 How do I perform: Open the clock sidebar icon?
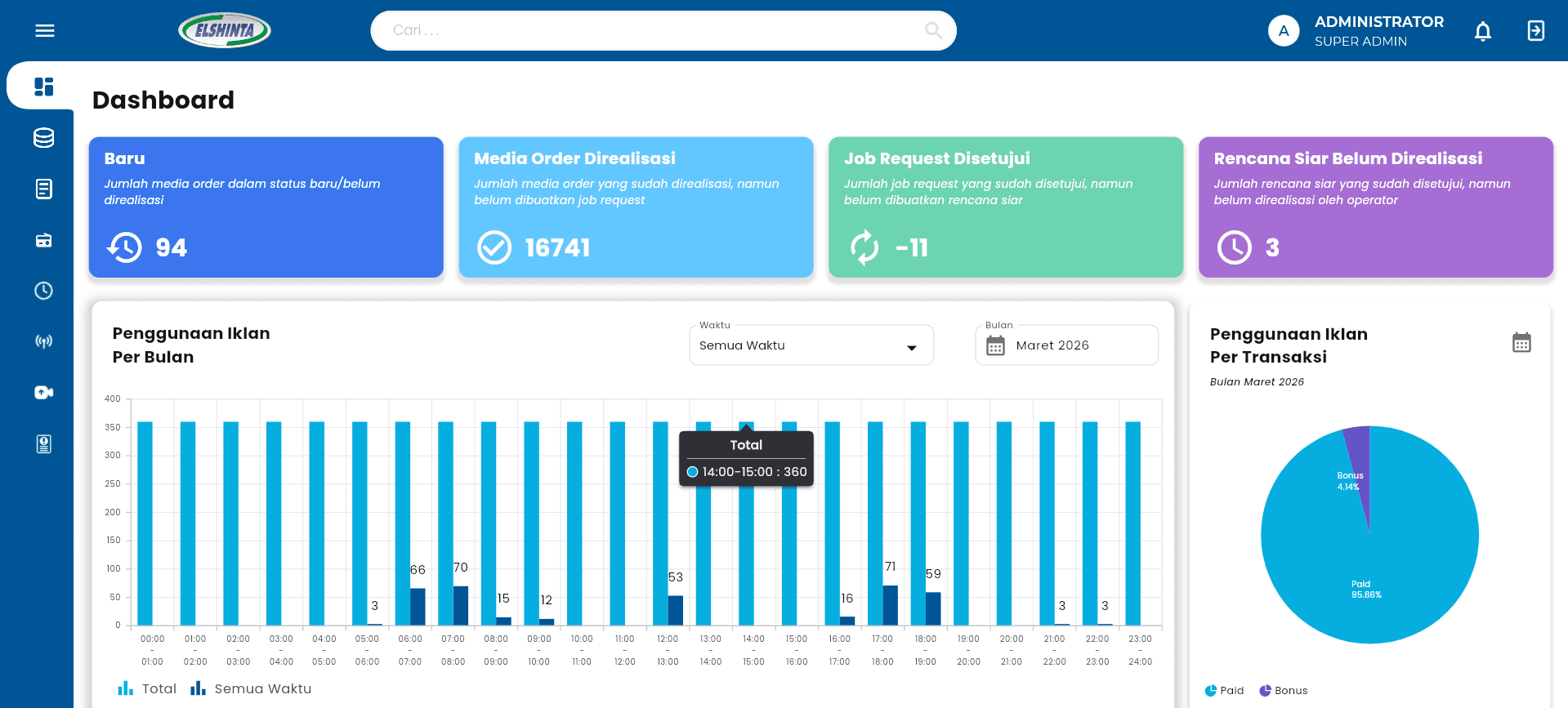pos(44,291)
